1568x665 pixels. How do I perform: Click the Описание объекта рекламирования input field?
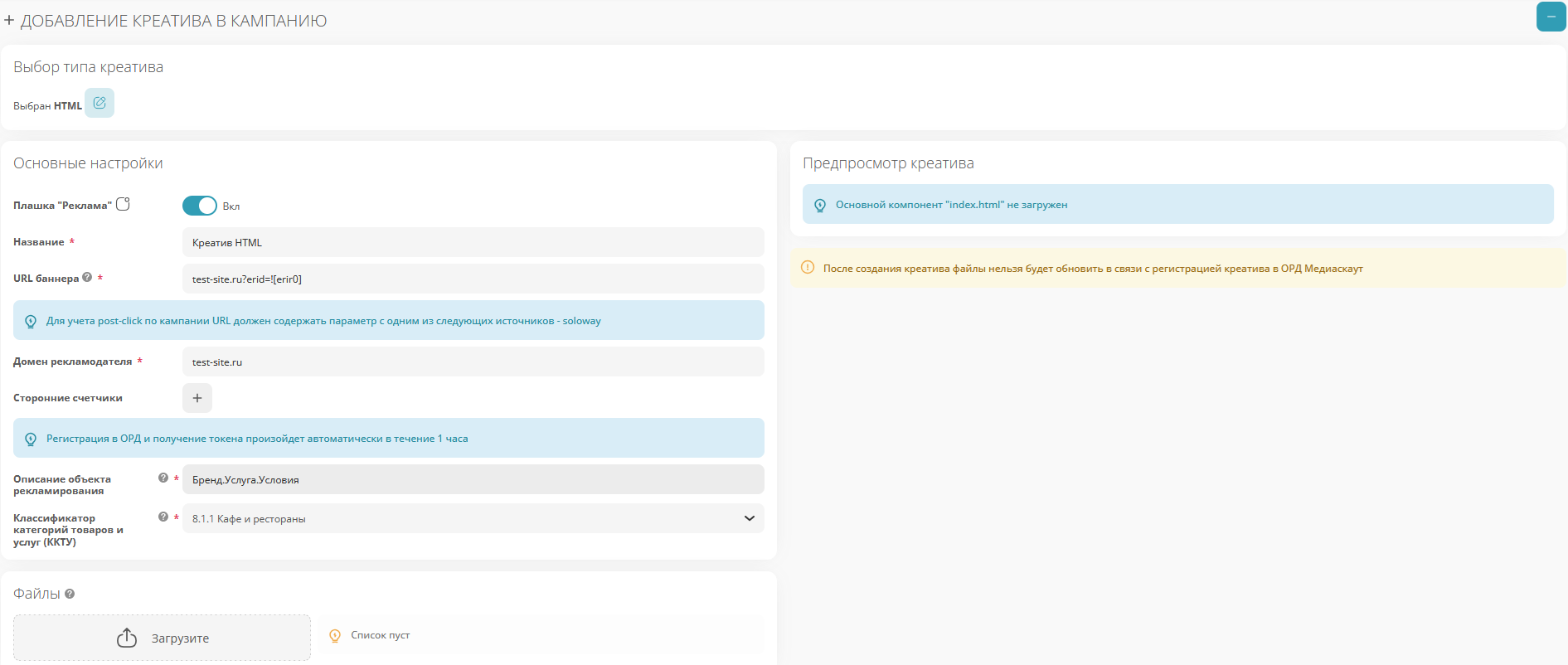(473, 479)
